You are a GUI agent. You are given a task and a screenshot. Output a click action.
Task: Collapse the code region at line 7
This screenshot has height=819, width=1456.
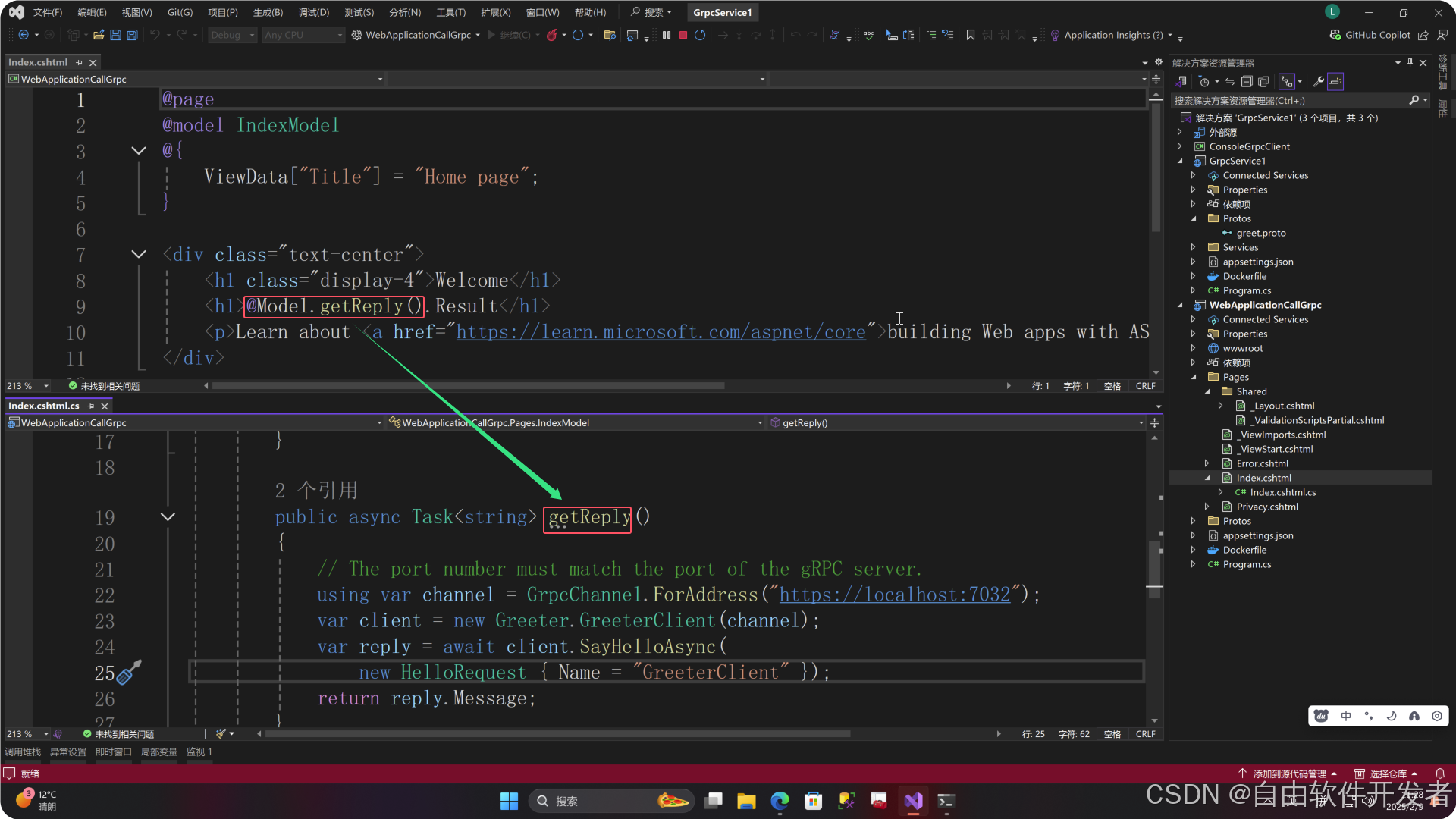(x=139, y=255)
